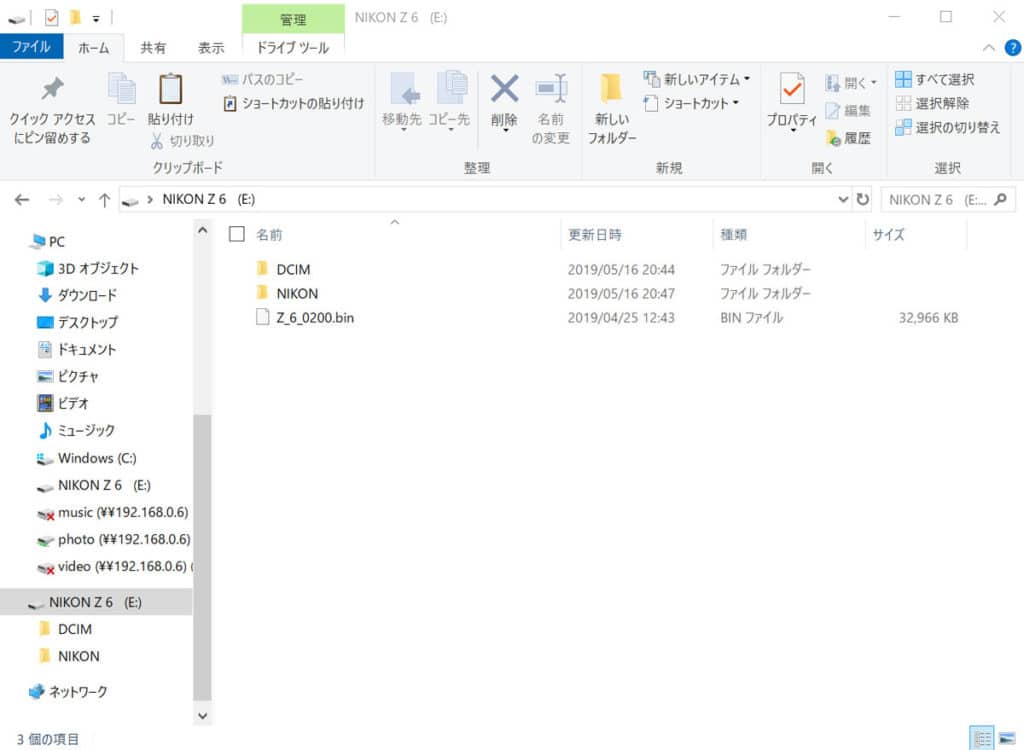Refresh the folder view
The height and width of the screenshot is (750, 1024).
tap(863, 199)
